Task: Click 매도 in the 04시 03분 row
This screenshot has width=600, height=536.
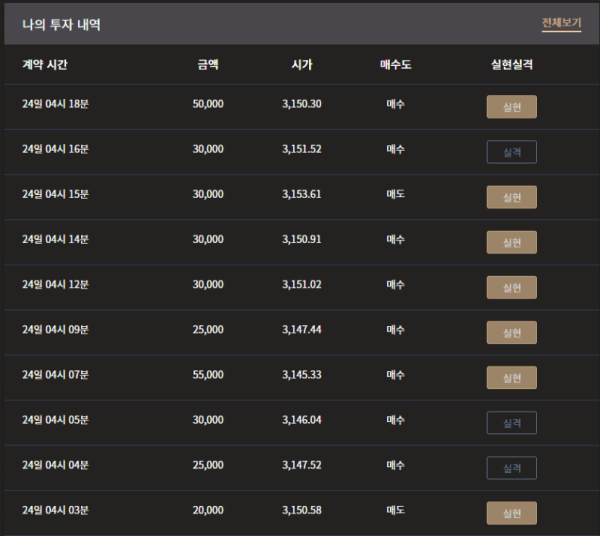Action: pos(396,510)
